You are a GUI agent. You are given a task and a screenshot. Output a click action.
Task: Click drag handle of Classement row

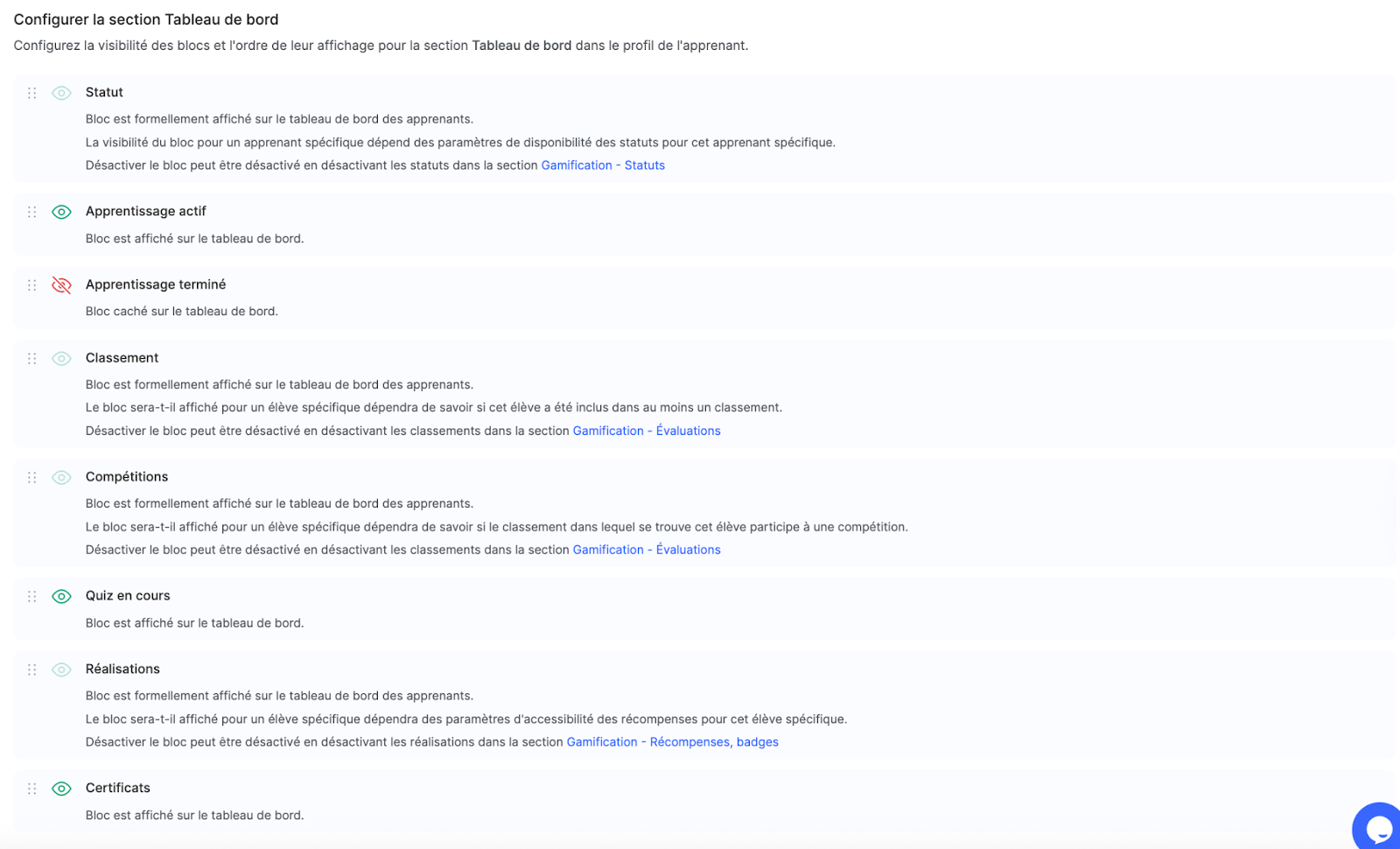pyautogui.click(x=32, y=358)
